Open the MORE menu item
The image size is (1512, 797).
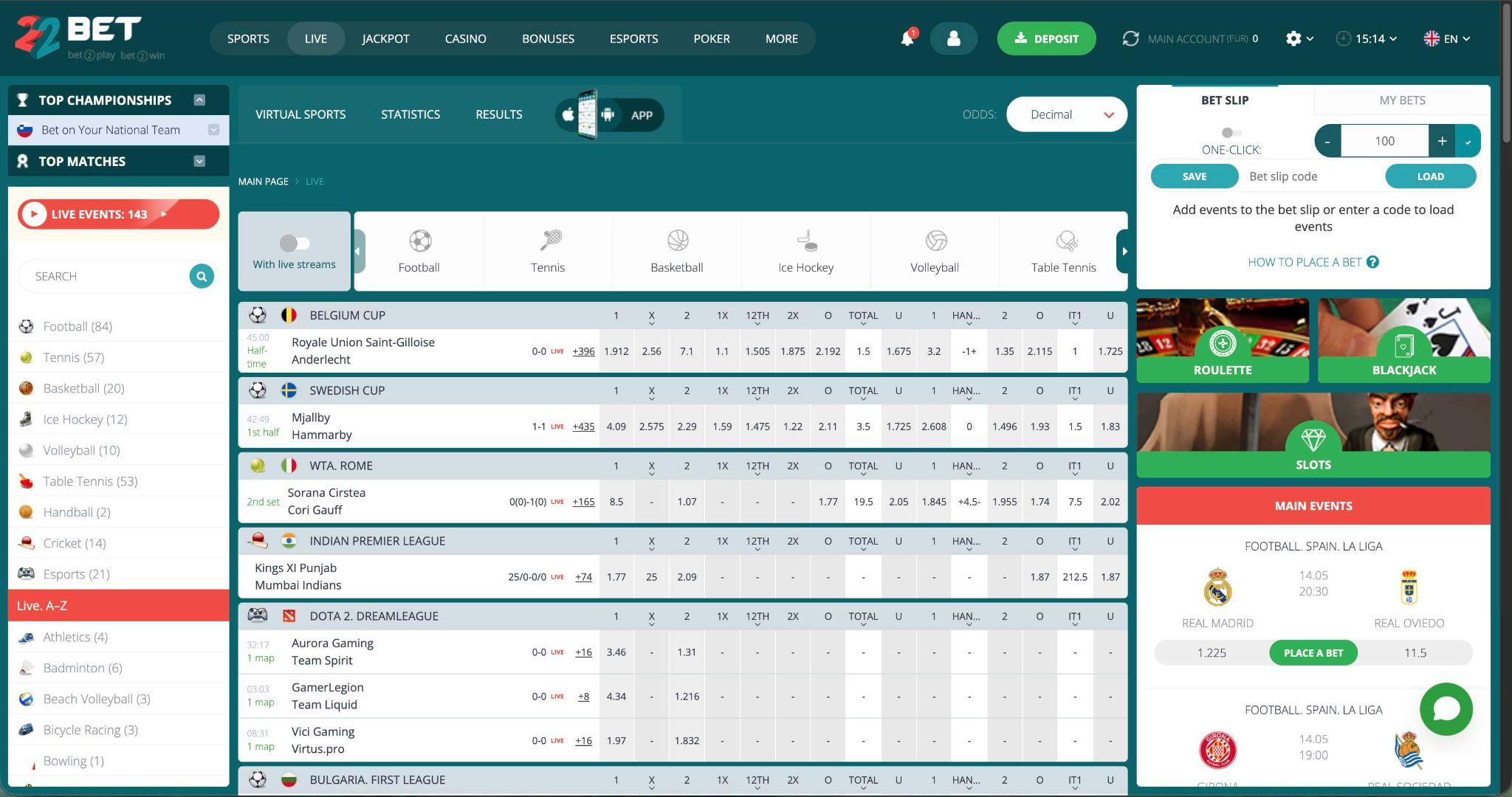(781, 38)
